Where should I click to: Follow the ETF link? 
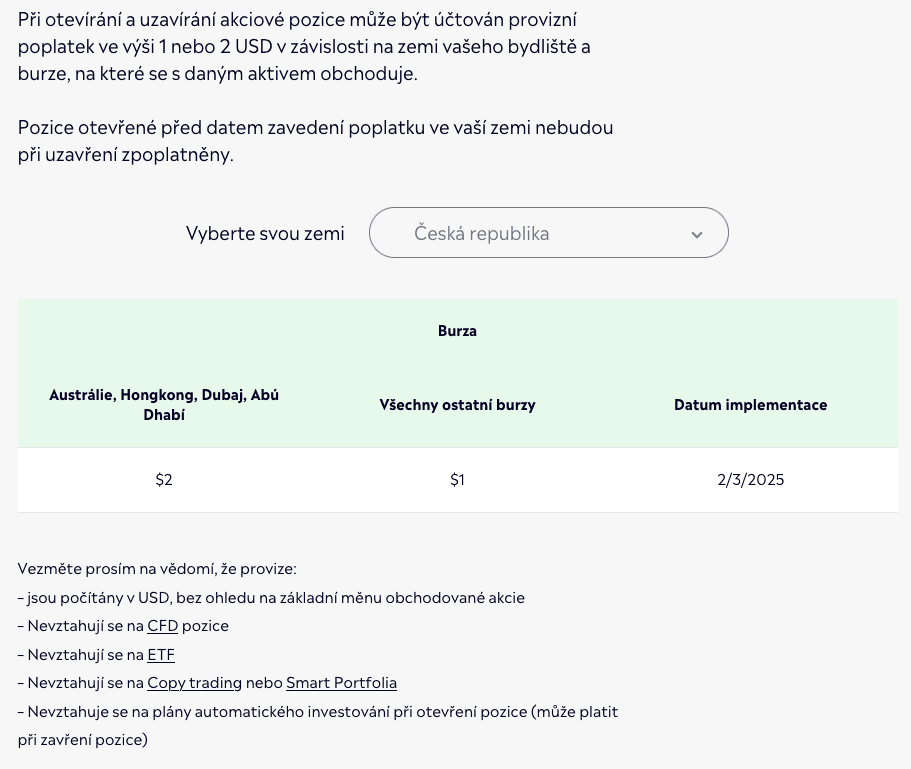tap(161, 655)
